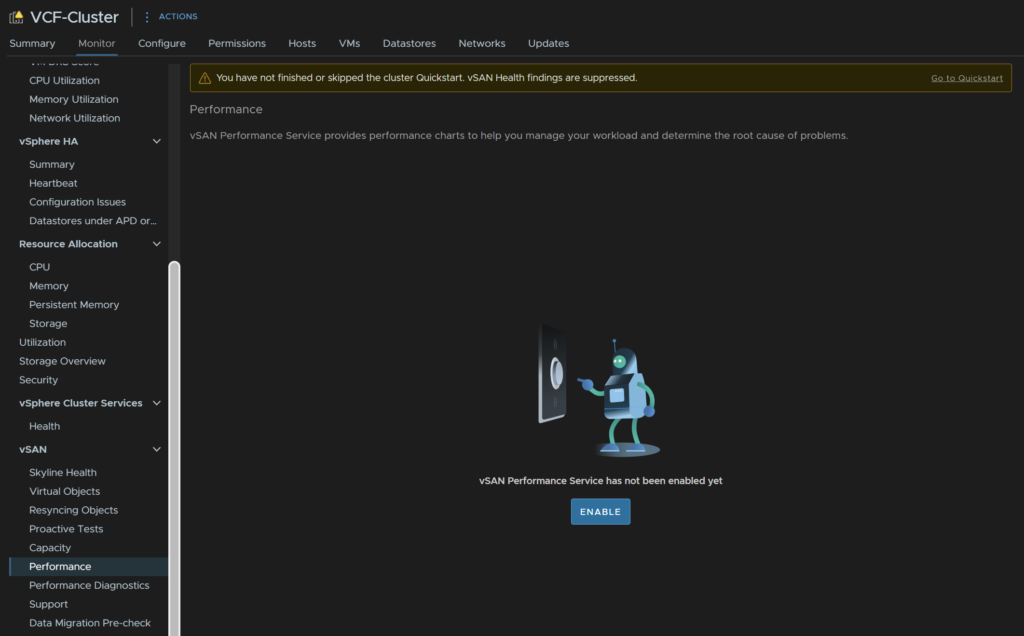Image resolution: width=1024 pixels, height=636 pixels.
Task: Click the warning triangle icon in banner
Action: point(204,78)
